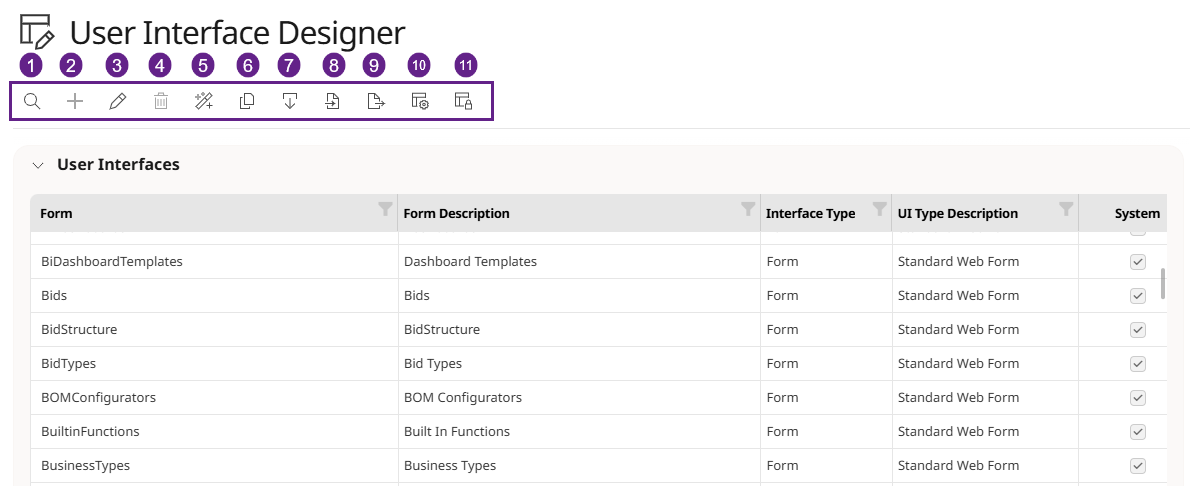This screenshot has height=486, width=1190.
Task: Toggle System checkbox for BiDashboardTemplates
Action: point(1138,261)
